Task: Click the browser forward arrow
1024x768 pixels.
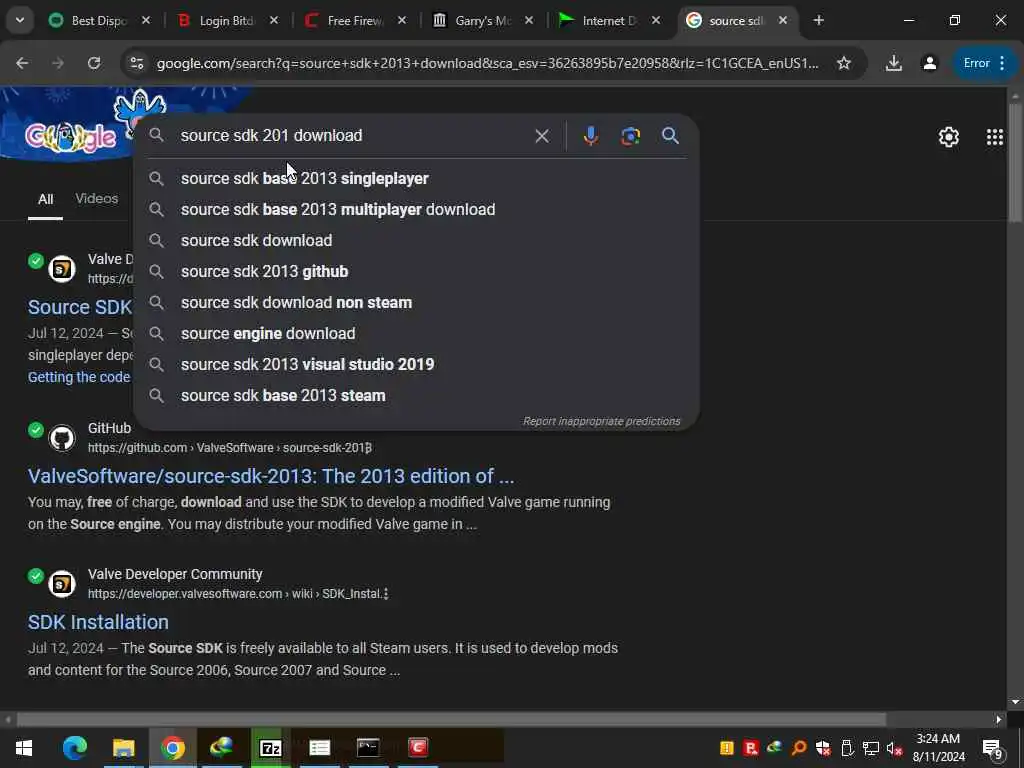Action: [x=58, y=63]
